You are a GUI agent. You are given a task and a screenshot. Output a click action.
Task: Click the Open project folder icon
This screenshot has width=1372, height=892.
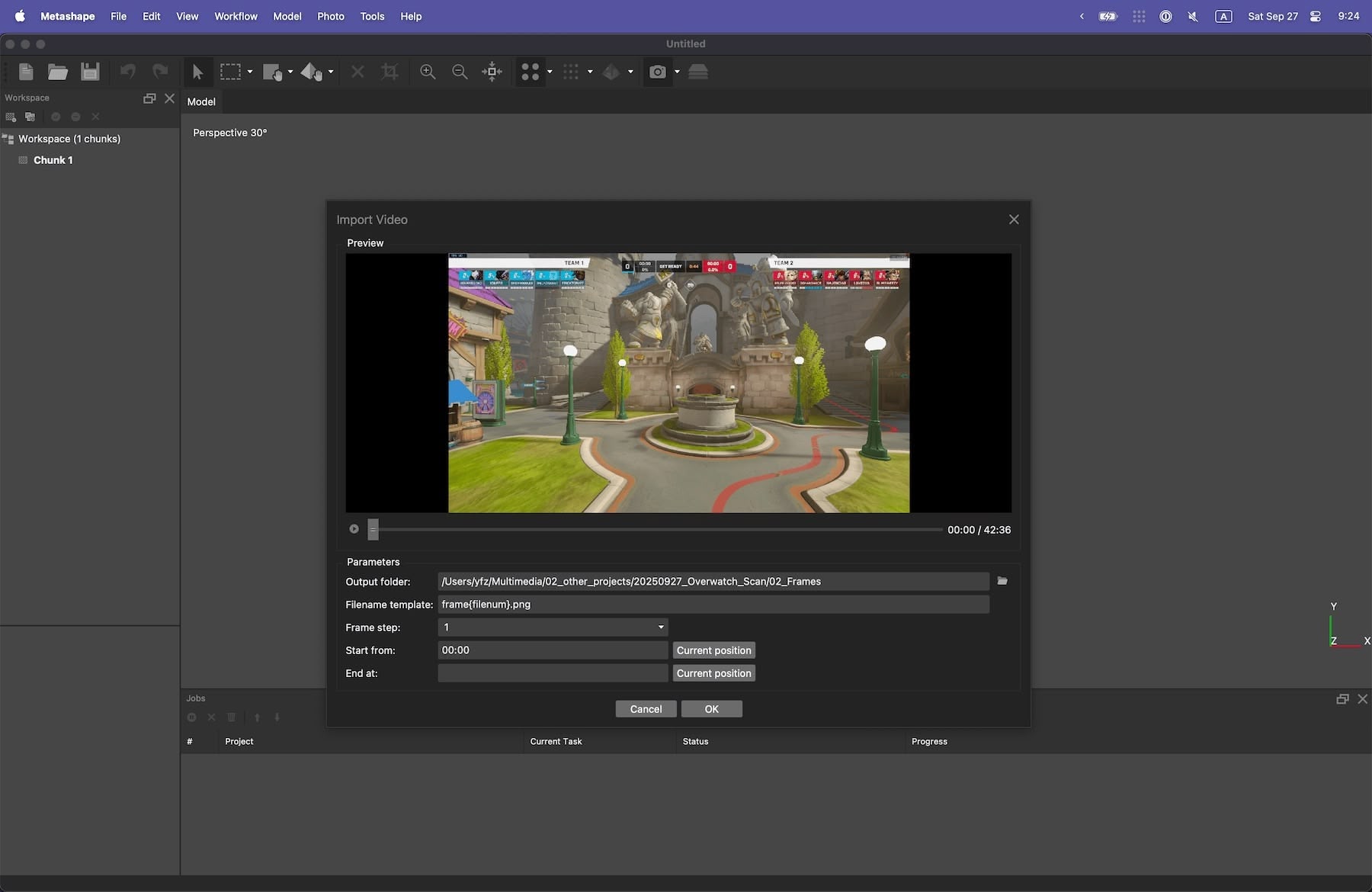click(58, 72)
